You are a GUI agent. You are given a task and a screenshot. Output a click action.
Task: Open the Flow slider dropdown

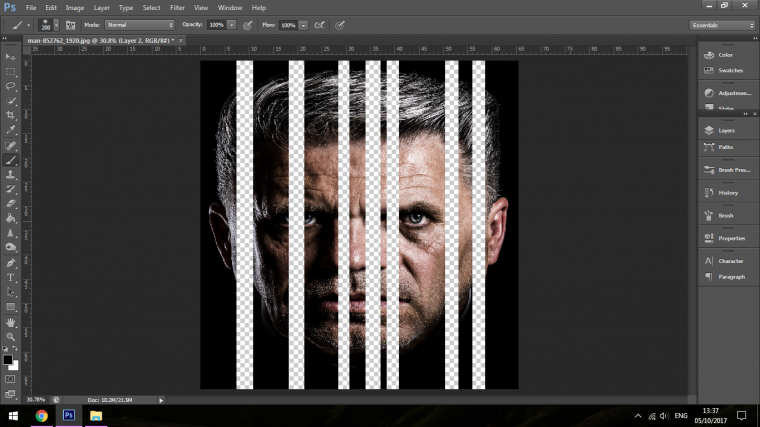303,25
